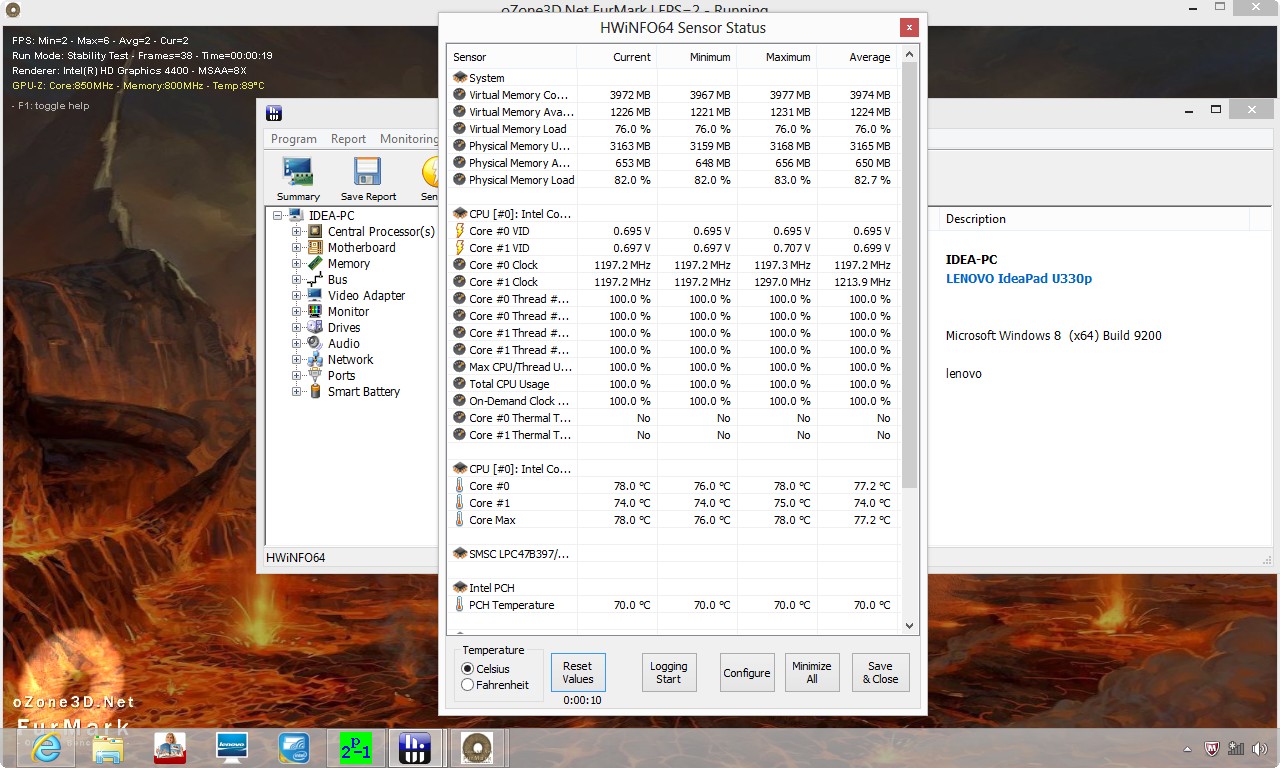This screenshot has width=1280, height=768.
Task: Select the Smart Battery tree node
Action: 363,392
